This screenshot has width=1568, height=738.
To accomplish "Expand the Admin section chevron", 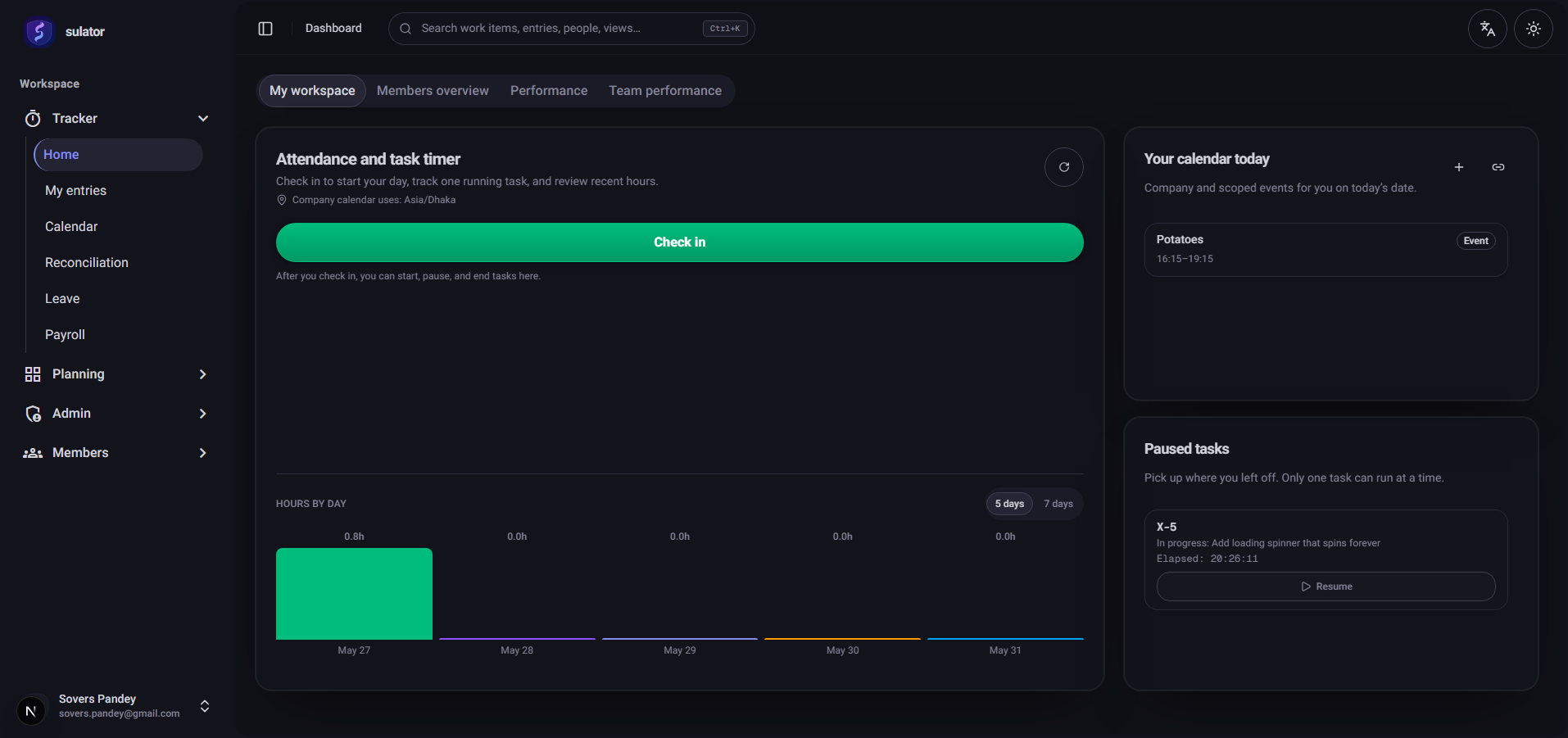I will pyautogui.click(x=203, y=414).
